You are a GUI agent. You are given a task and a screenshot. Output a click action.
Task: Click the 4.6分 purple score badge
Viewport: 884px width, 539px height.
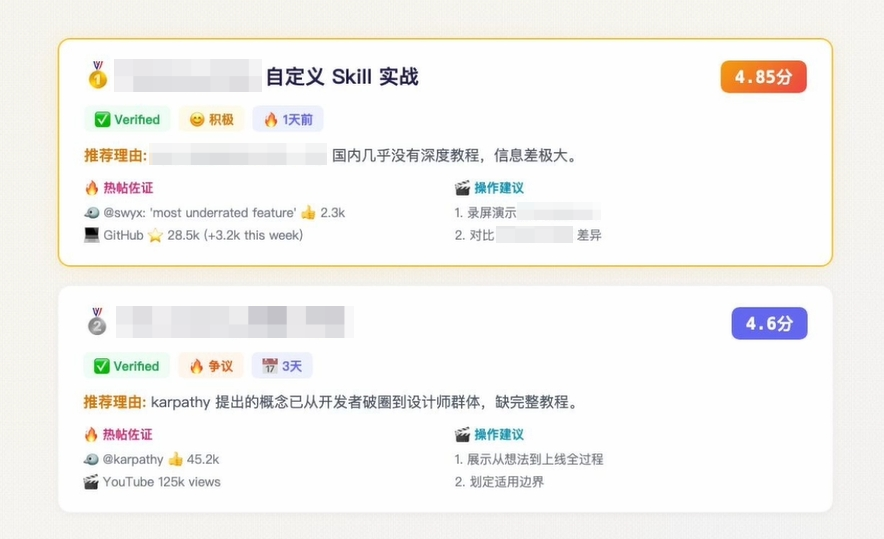pos(769,323)
